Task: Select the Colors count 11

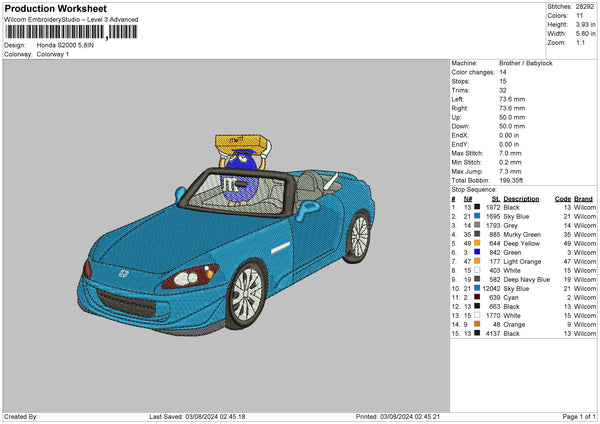Action: coord(579,16)
